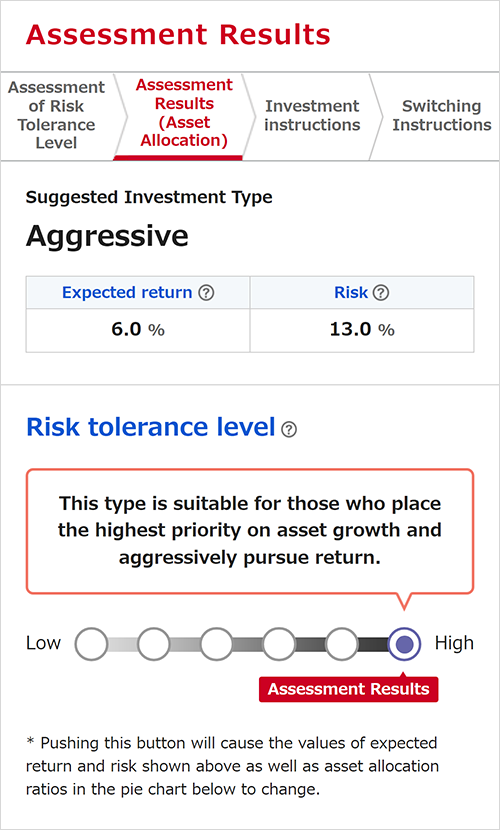
Task: Click the help icon beside Risk
Action: click(x=380, y=293)
